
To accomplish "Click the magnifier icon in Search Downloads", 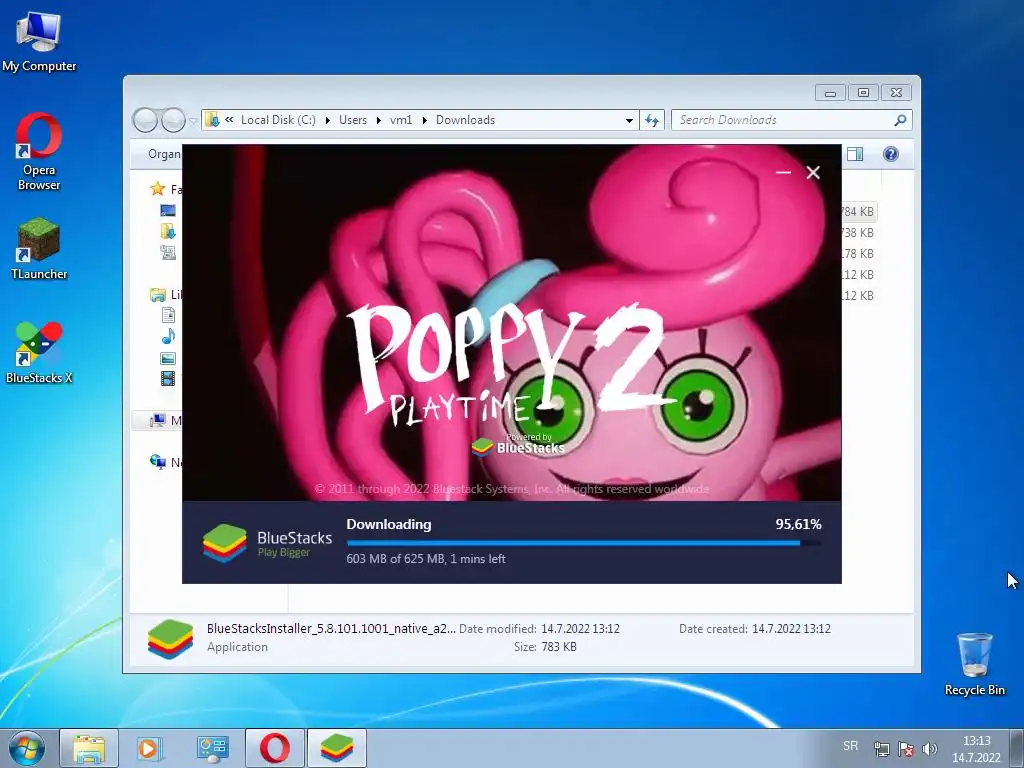I will pyautogui.click(x=900, y=120).
